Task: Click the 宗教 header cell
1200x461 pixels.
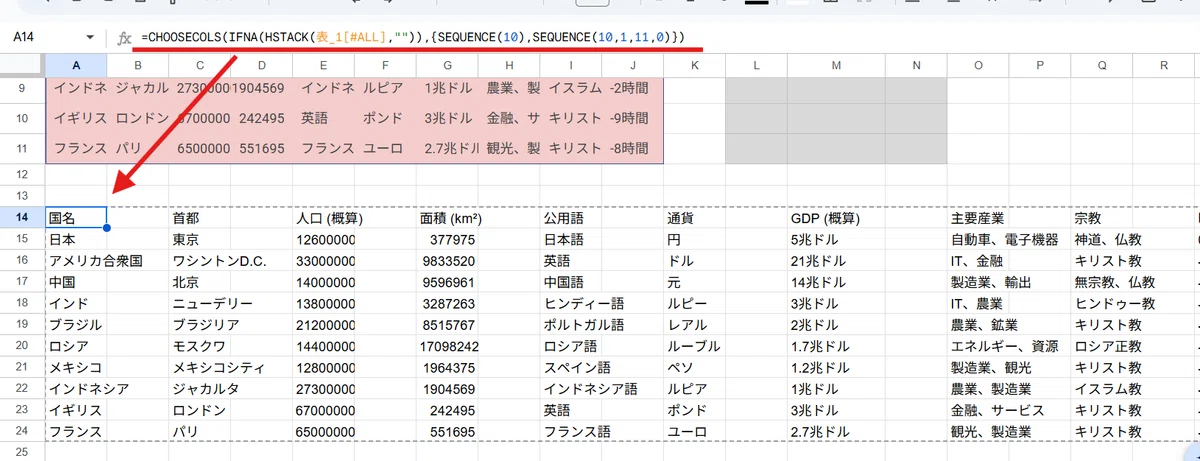Action: tap(1102, 217)
